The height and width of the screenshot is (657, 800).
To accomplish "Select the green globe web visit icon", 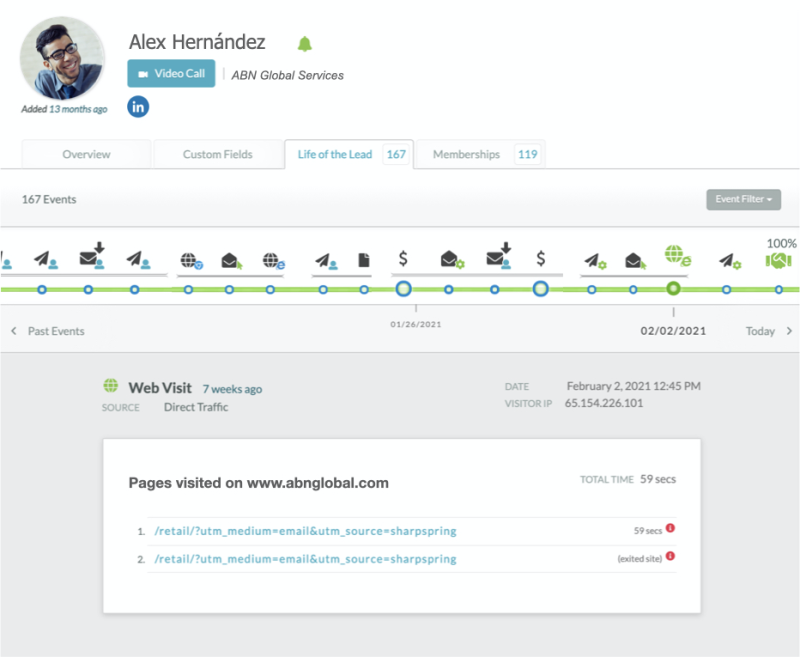I will tap(678, 255).
